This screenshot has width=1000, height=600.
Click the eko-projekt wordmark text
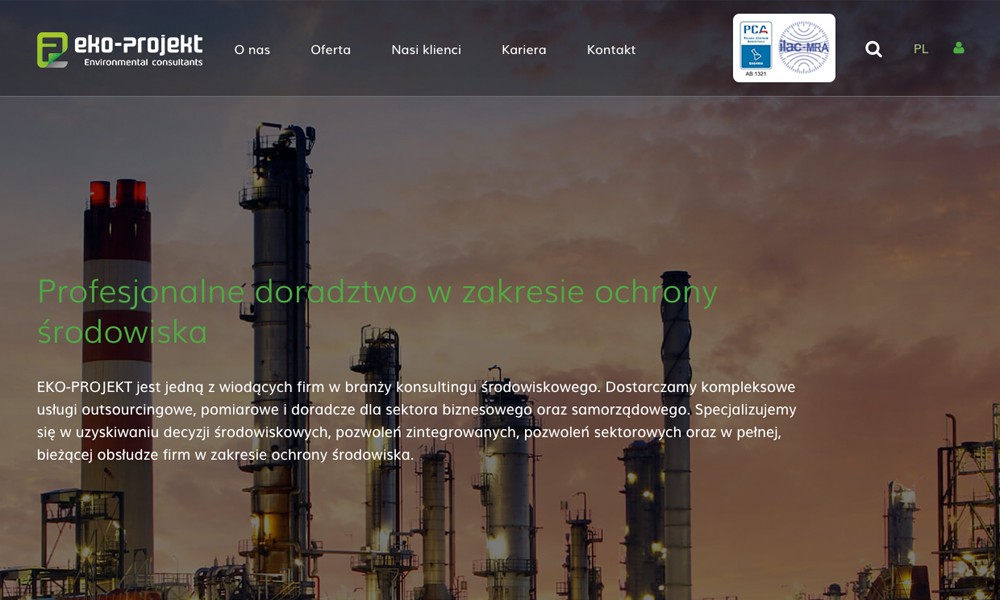142,43
